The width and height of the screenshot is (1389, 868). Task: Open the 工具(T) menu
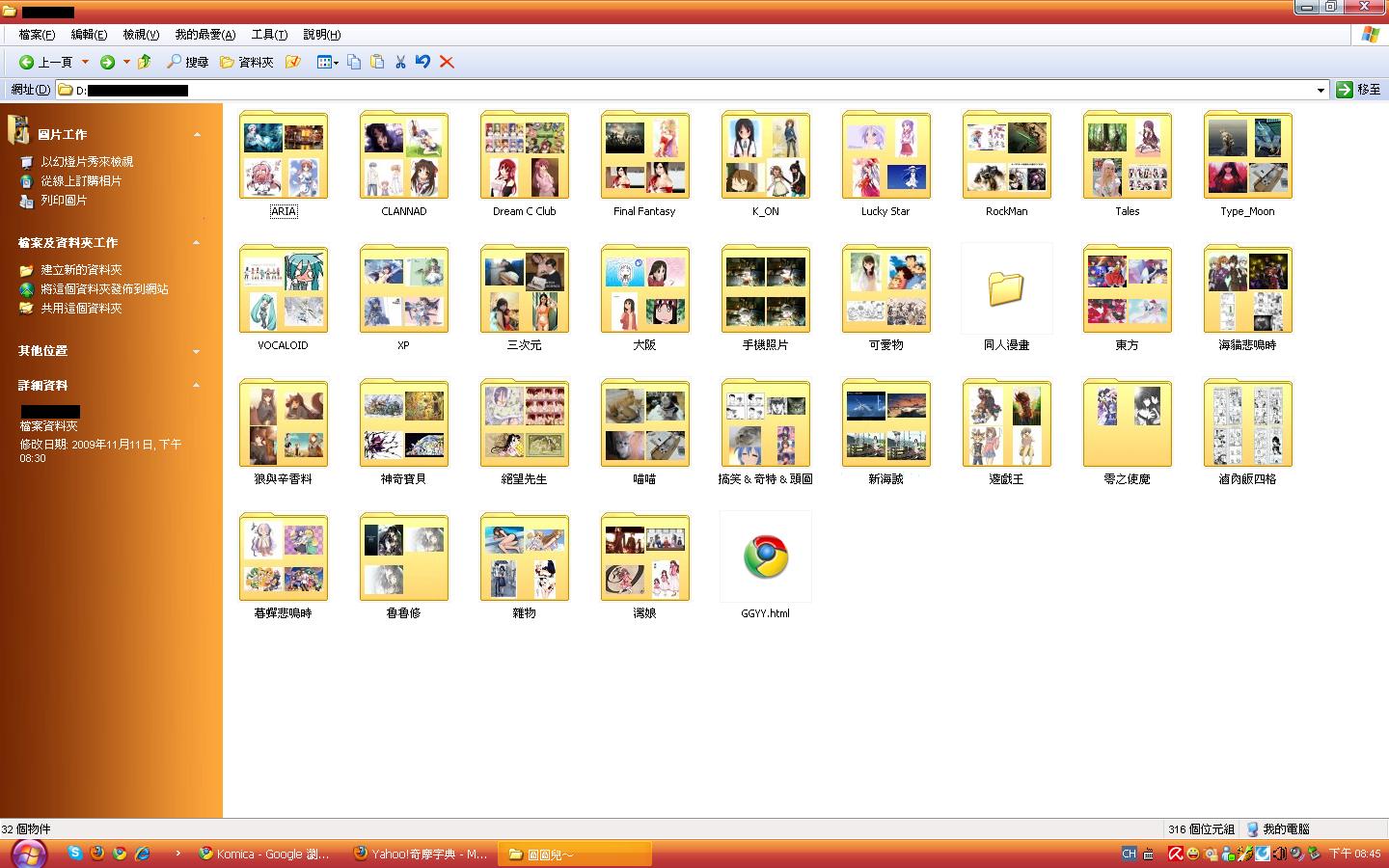(x=269, y=35)
